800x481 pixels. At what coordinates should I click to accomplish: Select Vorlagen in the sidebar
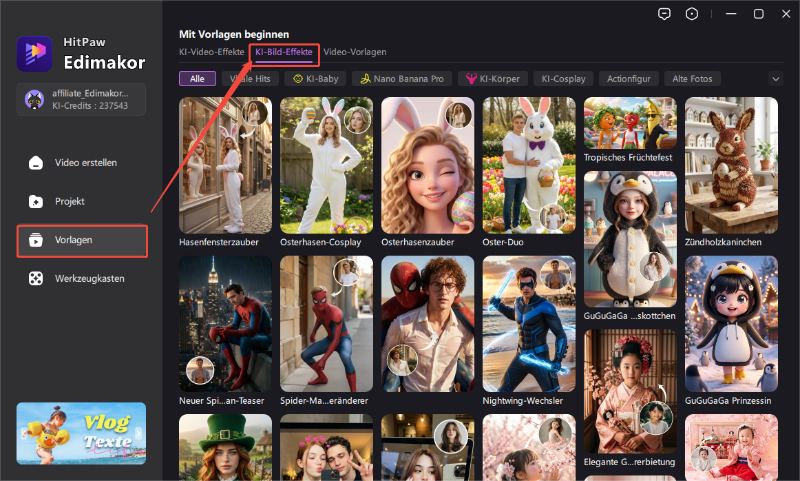(x=82, y=241)
